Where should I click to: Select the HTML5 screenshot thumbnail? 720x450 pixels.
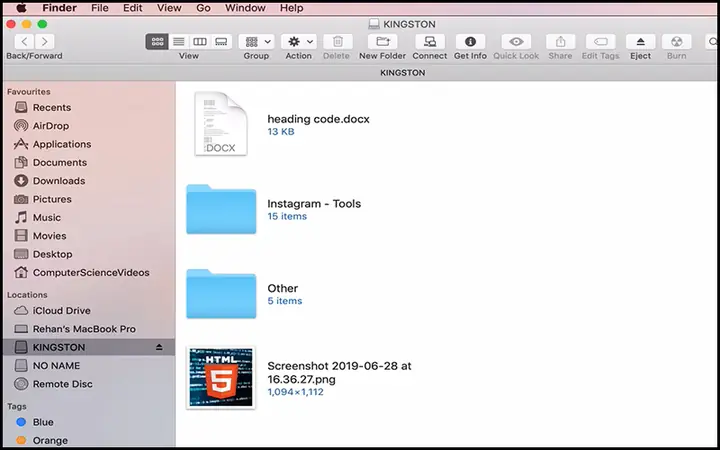pos(221,377)
